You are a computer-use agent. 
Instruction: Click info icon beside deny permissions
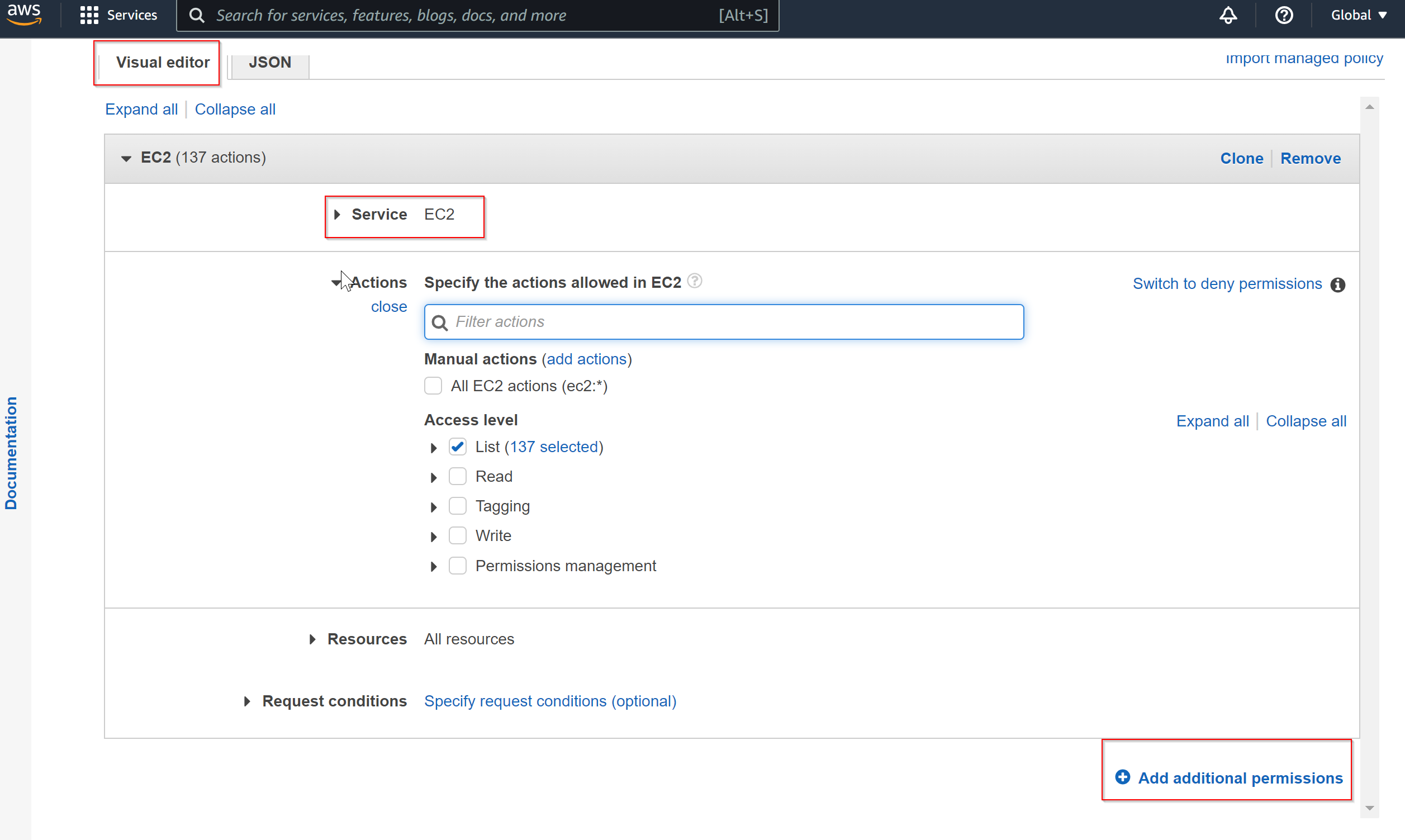point(1337,284)
